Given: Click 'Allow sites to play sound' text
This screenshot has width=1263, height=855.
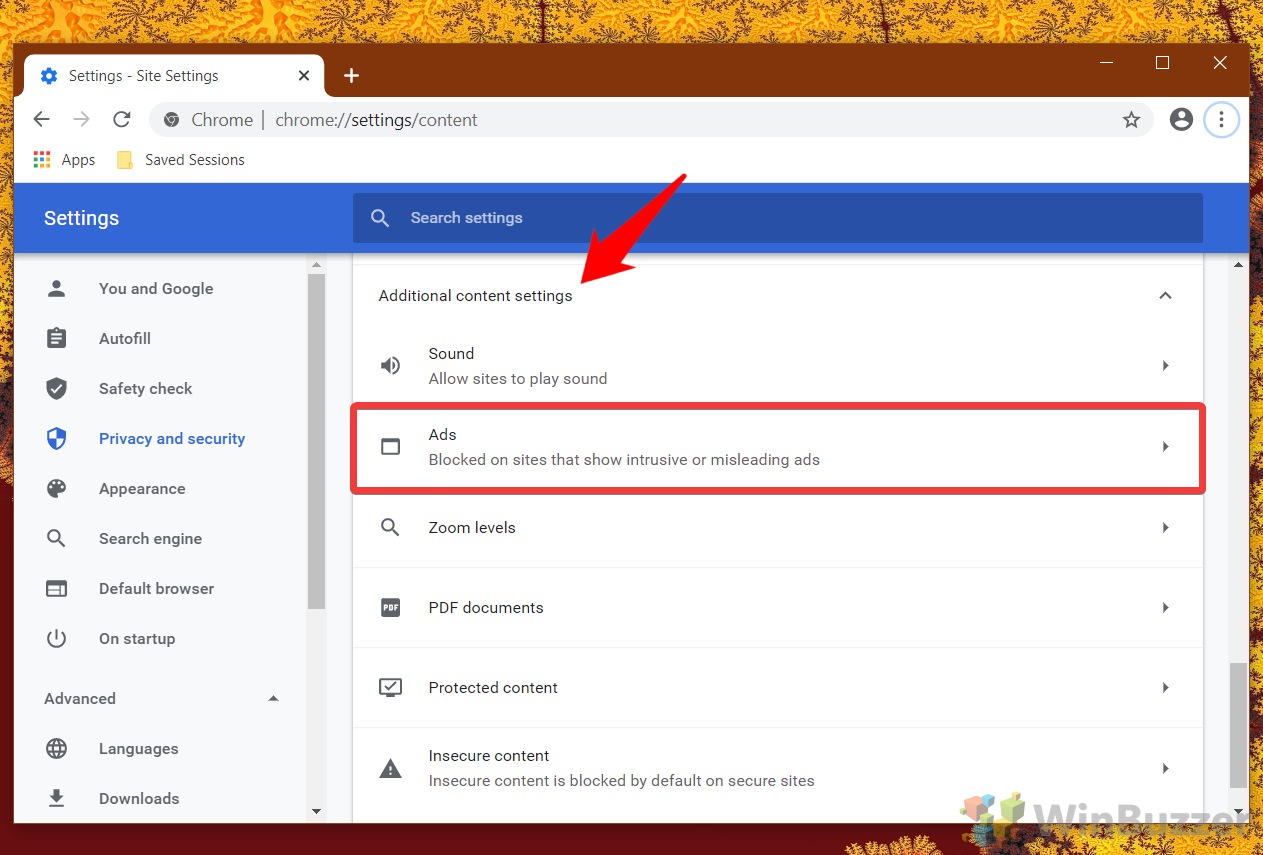Looking at the screenshot, I should pos(518,379).
